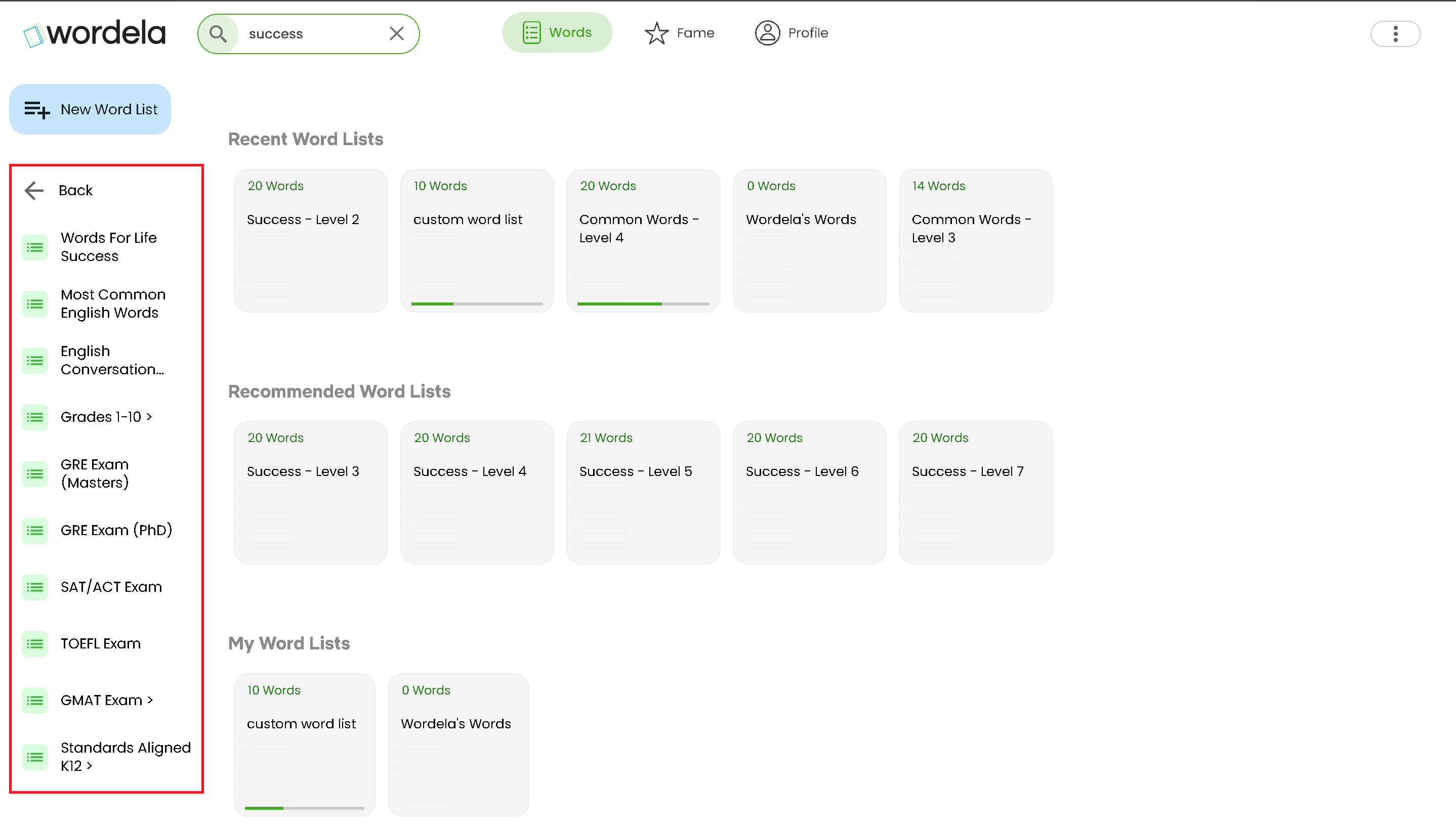Click the New Word List button
Viewport: 1456px width, 828px height.
(90, 109)
